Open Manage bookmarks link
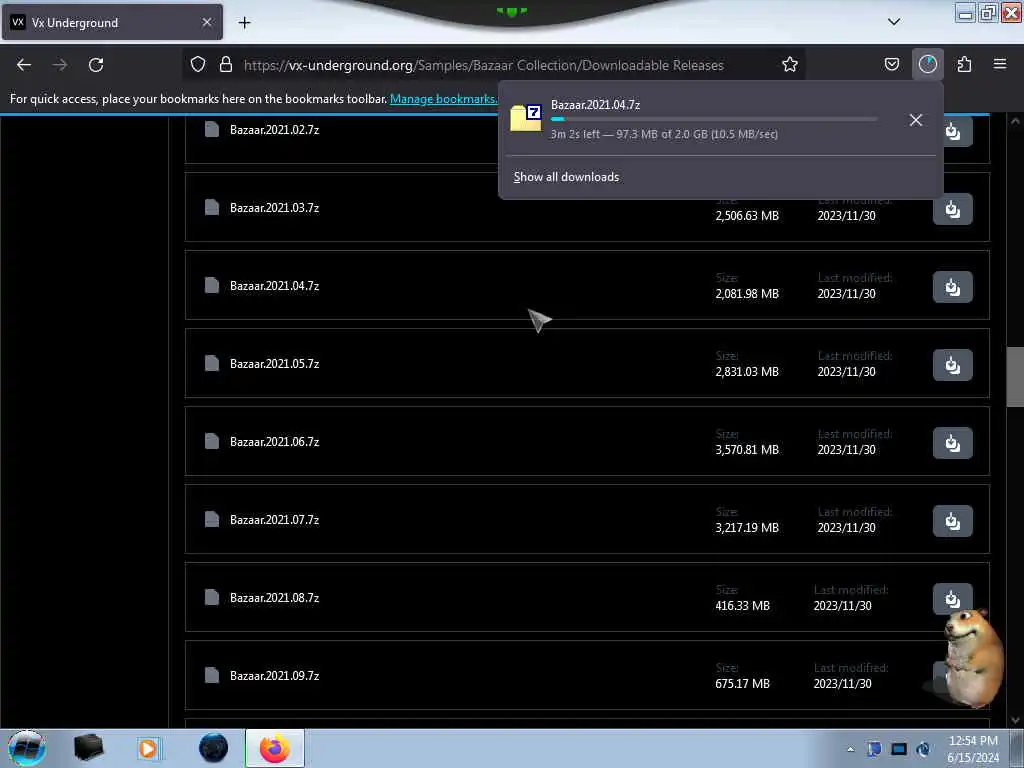Screen dimensions: 1024x768 click(443, 99)
